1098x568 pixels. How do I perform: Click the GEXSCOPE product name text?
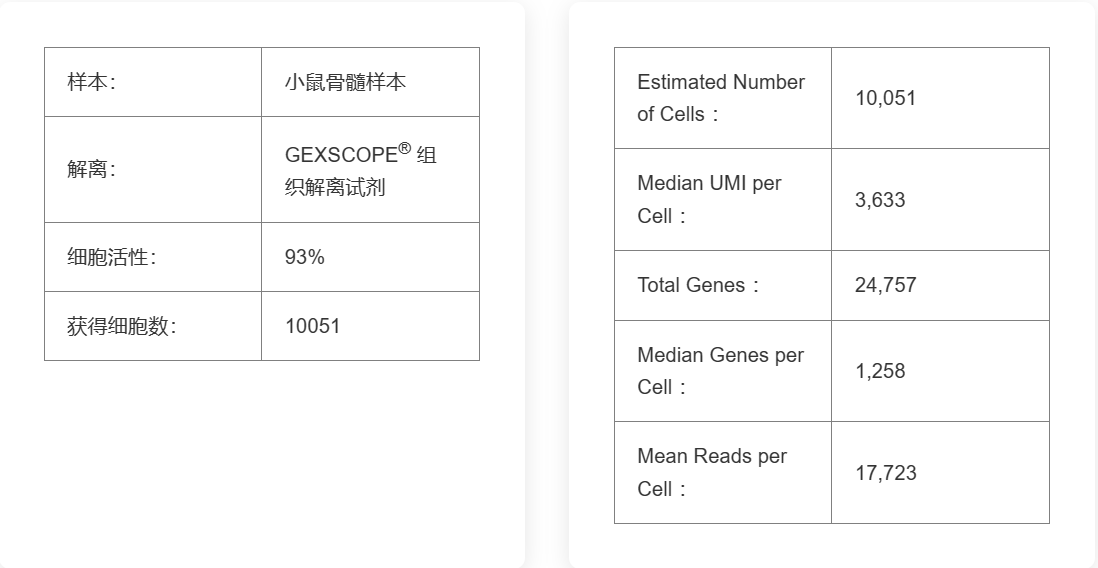tap(341, 155)
